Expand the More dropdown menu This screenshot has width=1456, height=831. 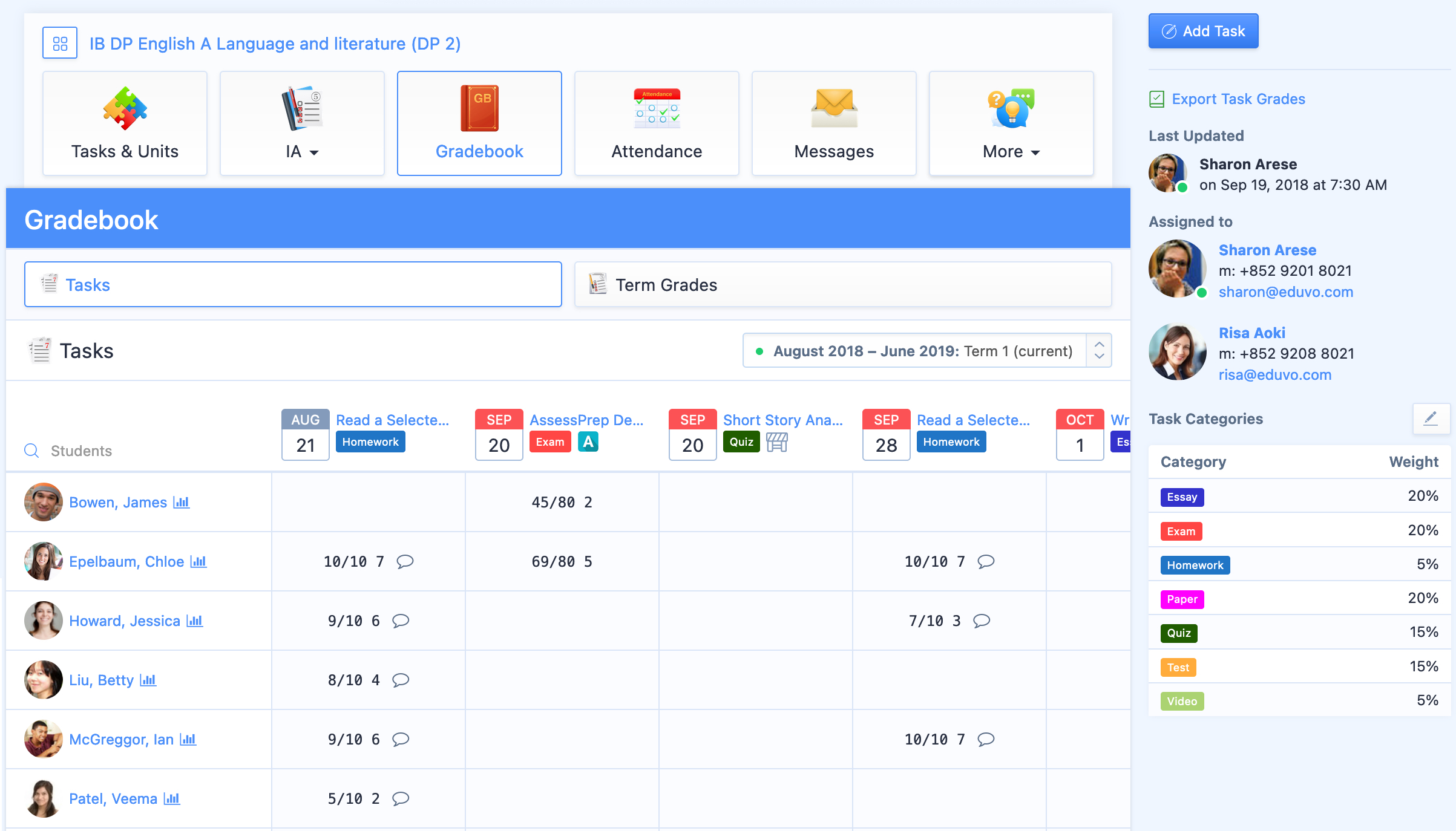pos(1011,152)
